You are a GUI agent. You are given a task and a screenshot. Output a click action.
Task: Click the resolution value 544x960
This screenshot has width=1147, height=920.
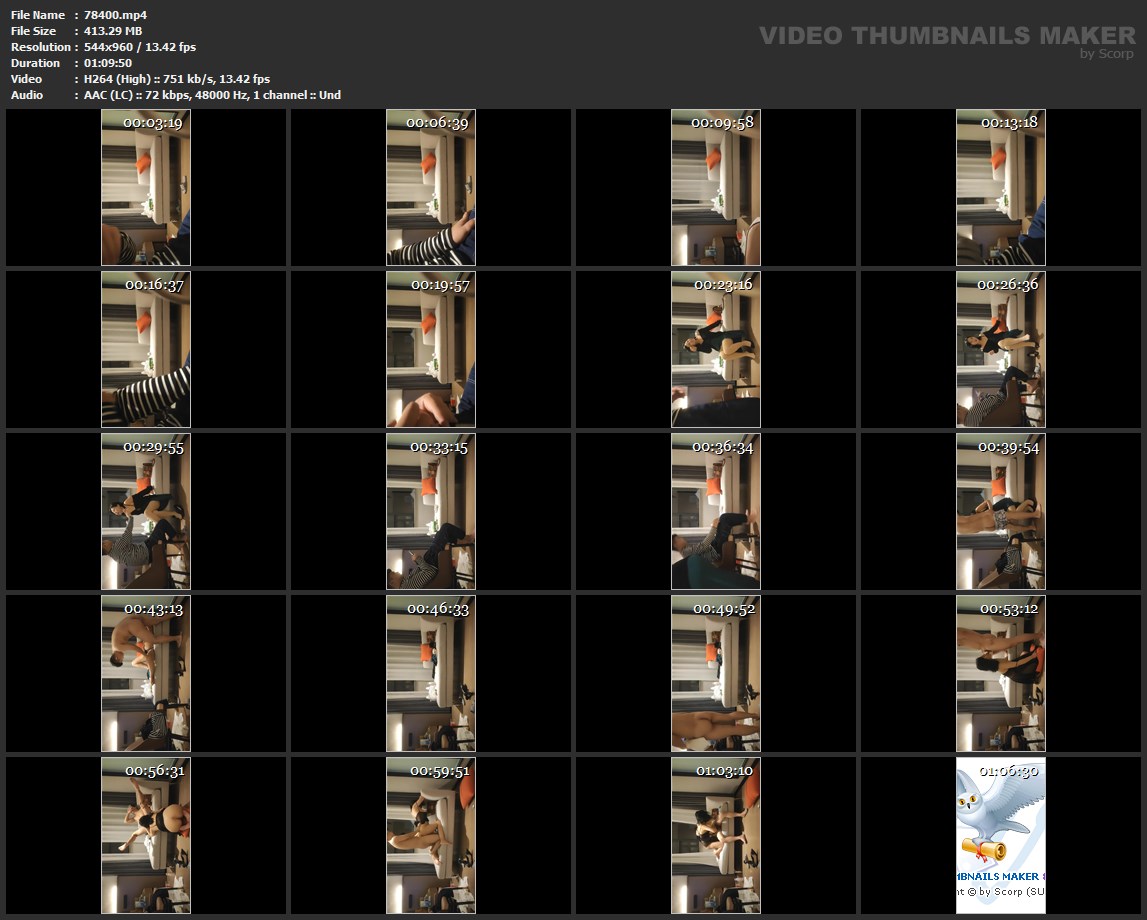click(111, 47)
